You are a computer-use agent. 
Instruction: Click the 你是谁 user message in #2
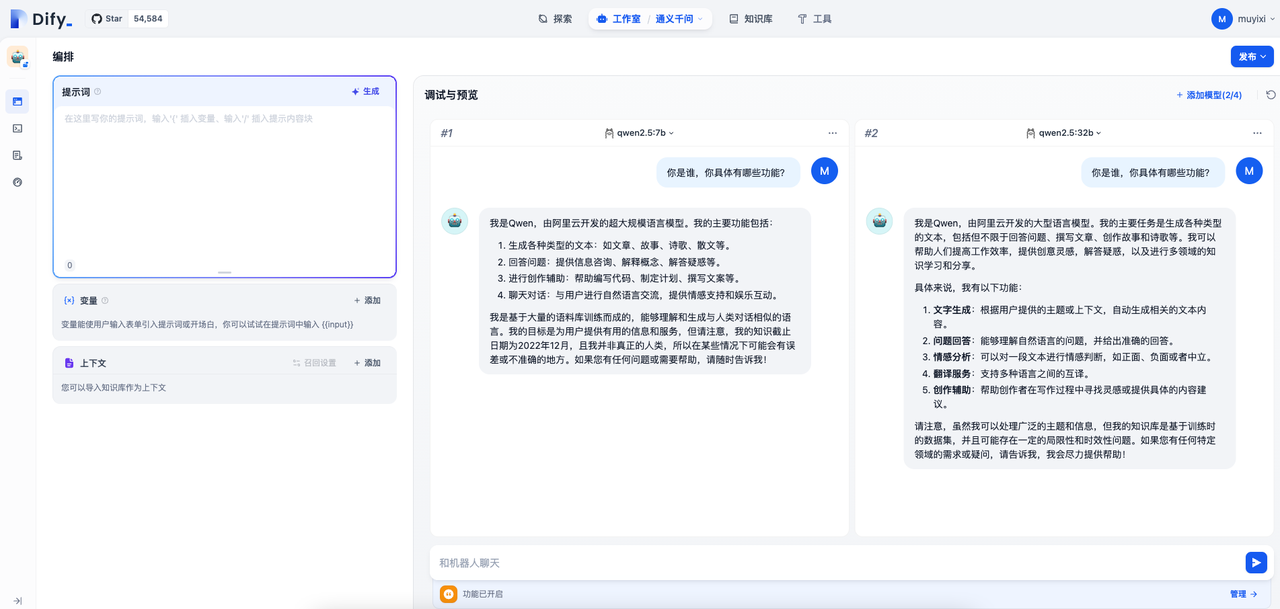point(1151,172)
